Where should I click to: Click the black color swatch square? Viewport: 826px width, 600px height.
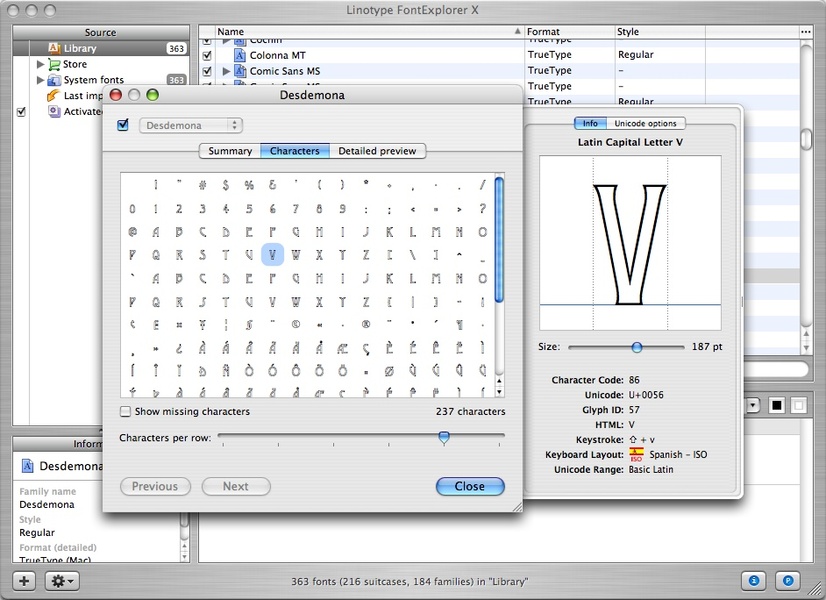tap(775, 405)
